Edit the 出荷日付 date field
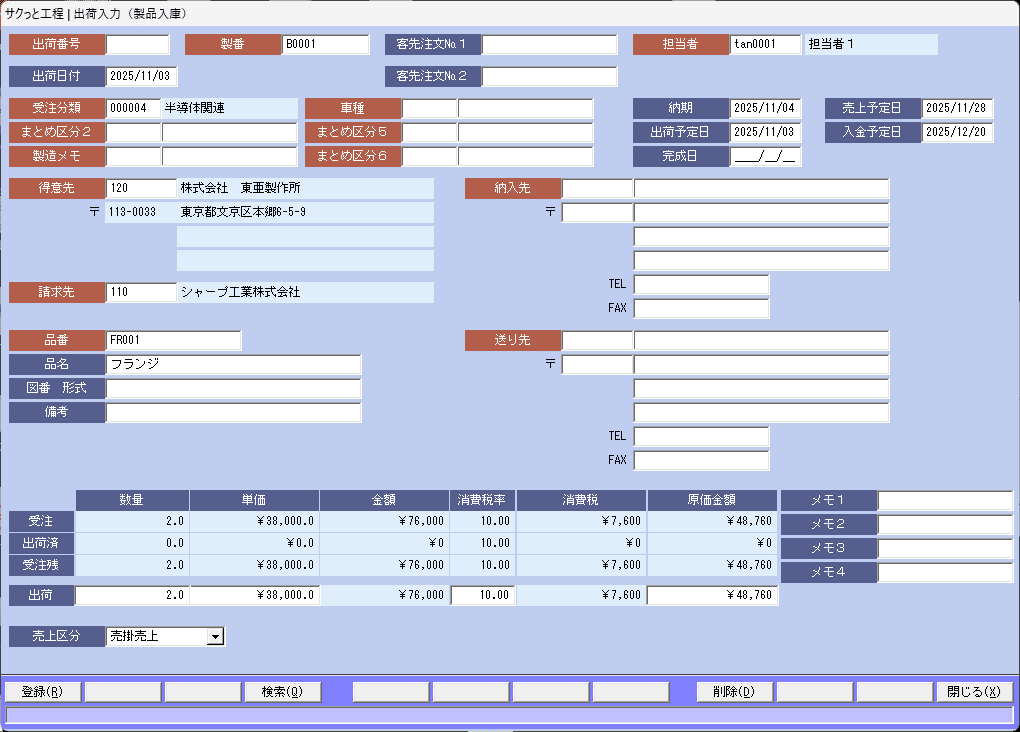Screen dimensions: 1020x732 point(141,76)
